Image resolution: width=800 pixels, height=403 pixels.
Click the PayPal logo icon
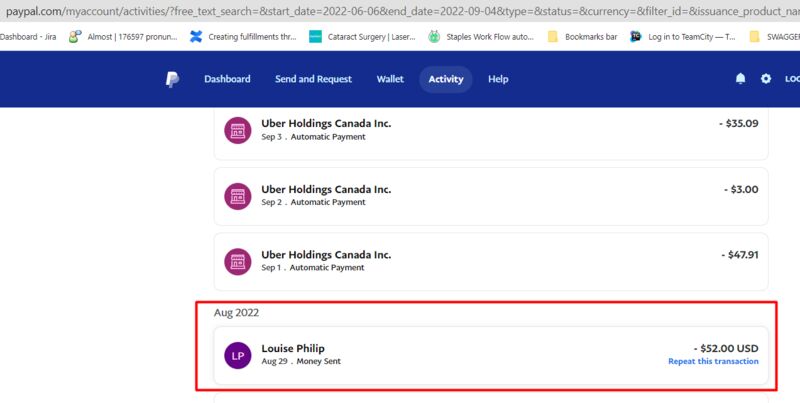tap(172, 79)
